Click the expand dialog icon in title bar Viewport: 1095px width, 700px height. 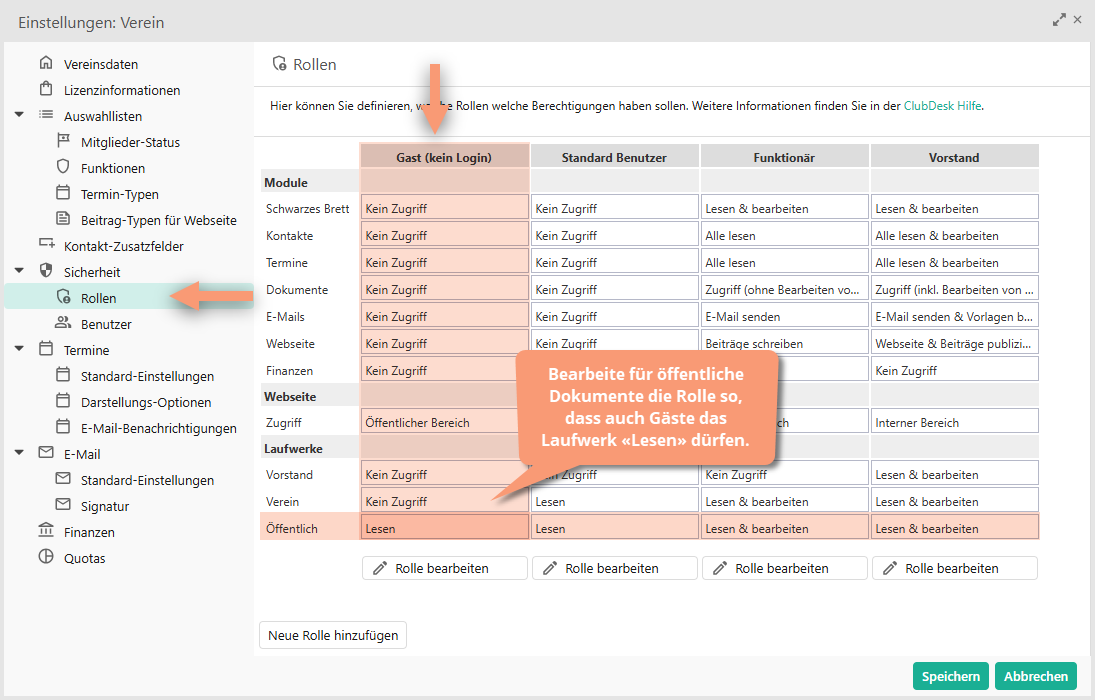click(1059, 20)
